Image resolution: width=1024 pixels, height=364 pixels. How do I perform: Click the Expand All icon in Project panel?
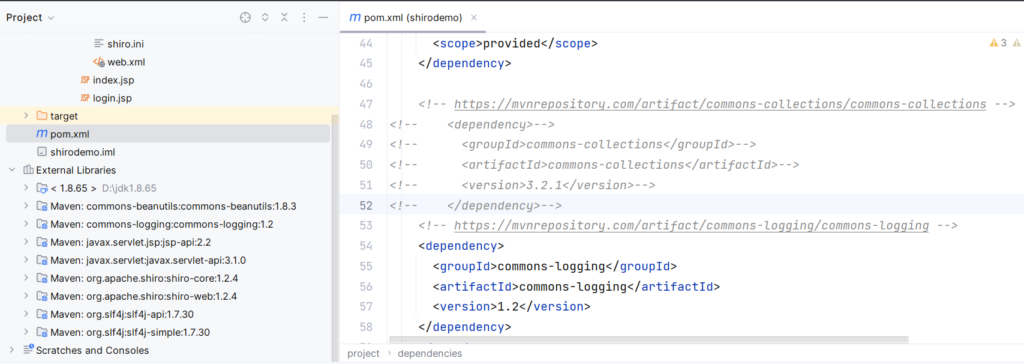[x=265, y=18]
